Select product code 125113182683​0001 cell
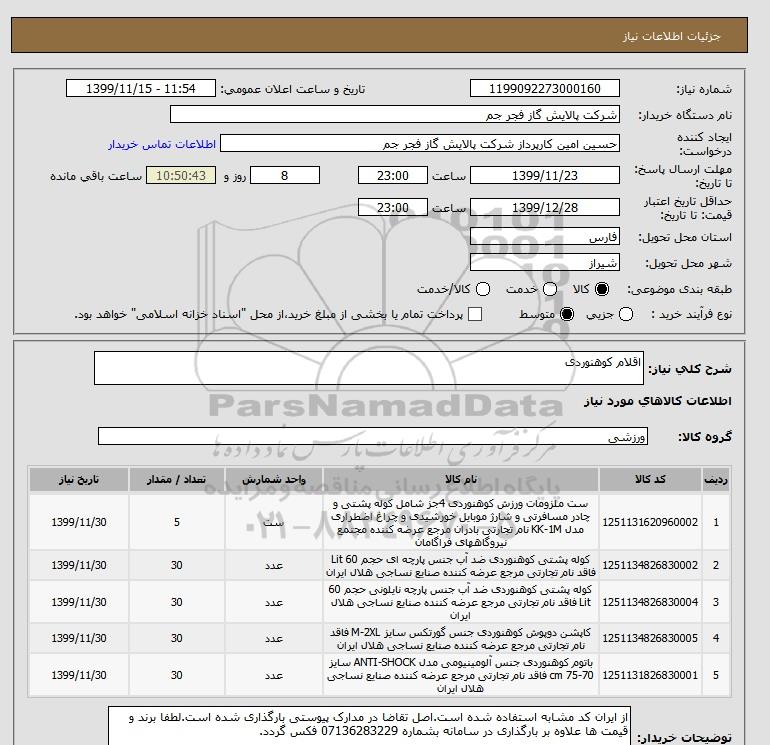 tap(650, 675)
